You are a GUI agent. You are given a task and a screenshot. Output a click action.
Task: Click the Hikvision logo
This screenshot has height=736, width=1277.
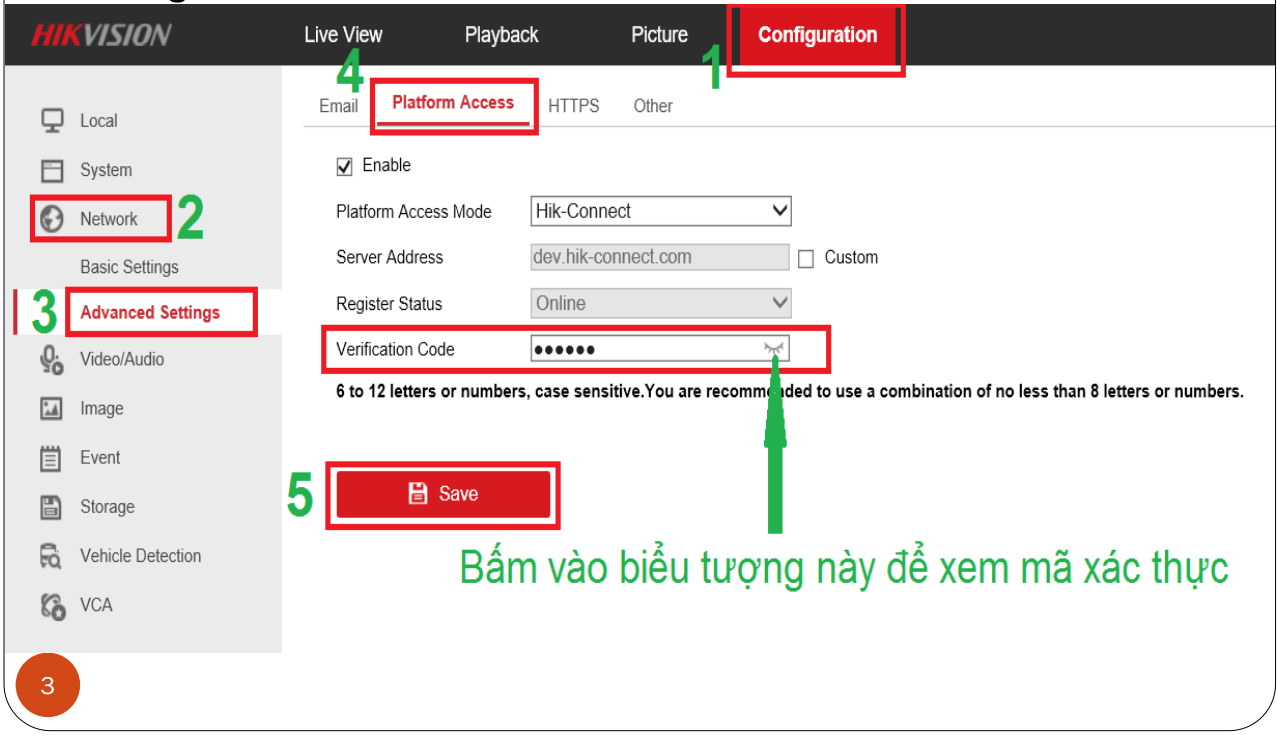(101, 35)
